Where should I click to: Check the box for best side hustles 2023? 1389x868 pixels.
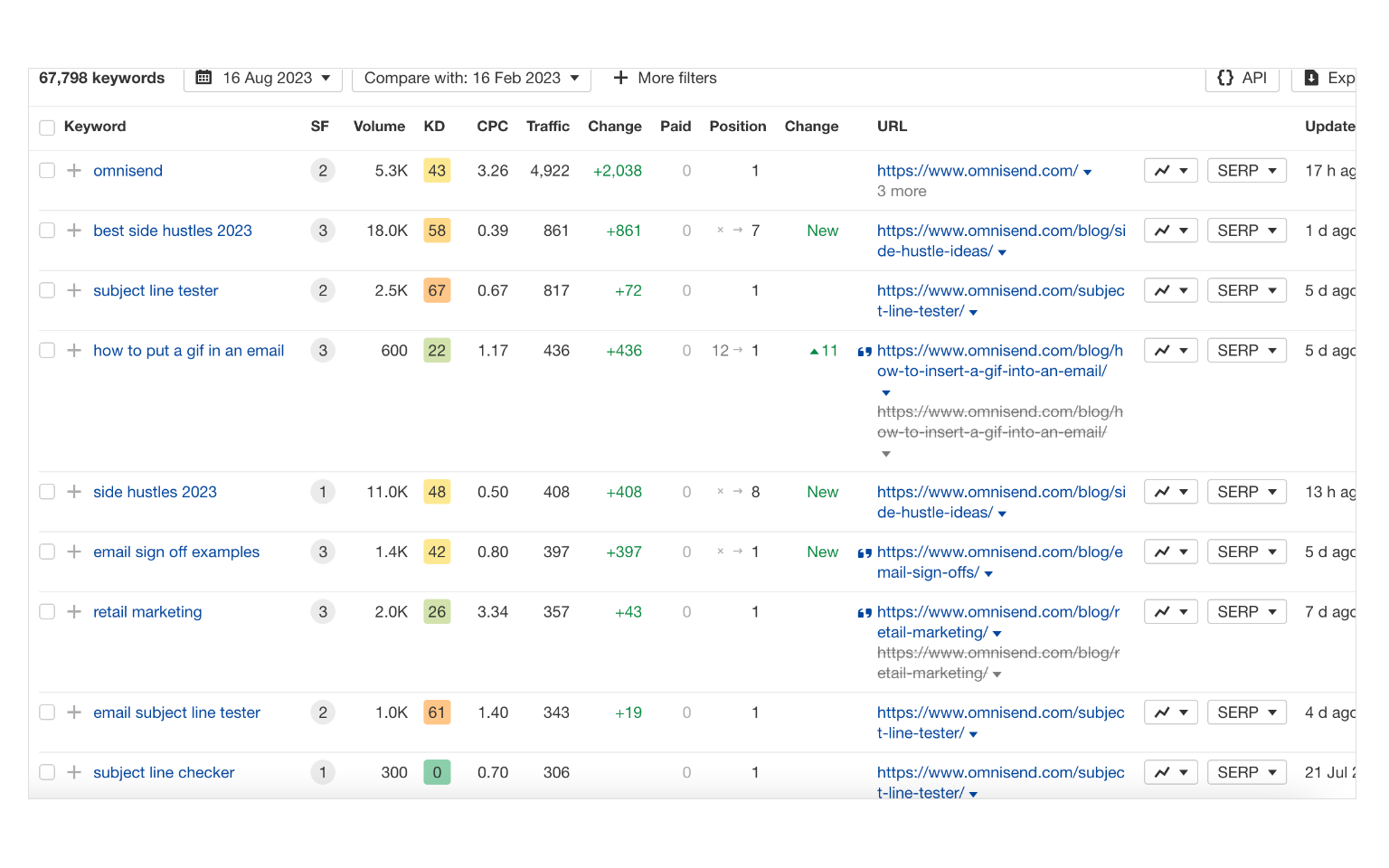[x=47, y=231]
